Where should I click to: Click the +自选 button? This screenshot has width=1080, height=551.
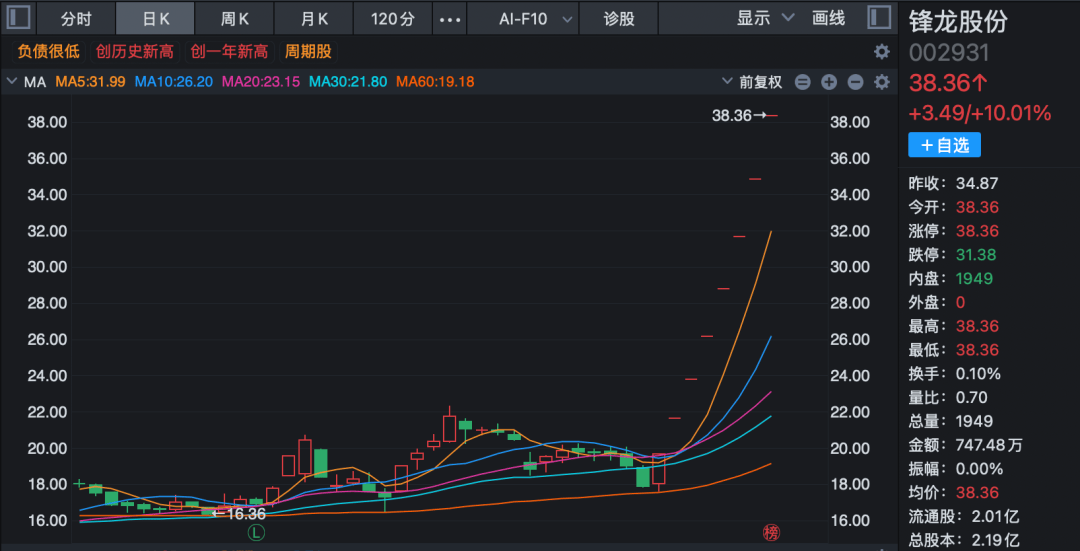944,145
